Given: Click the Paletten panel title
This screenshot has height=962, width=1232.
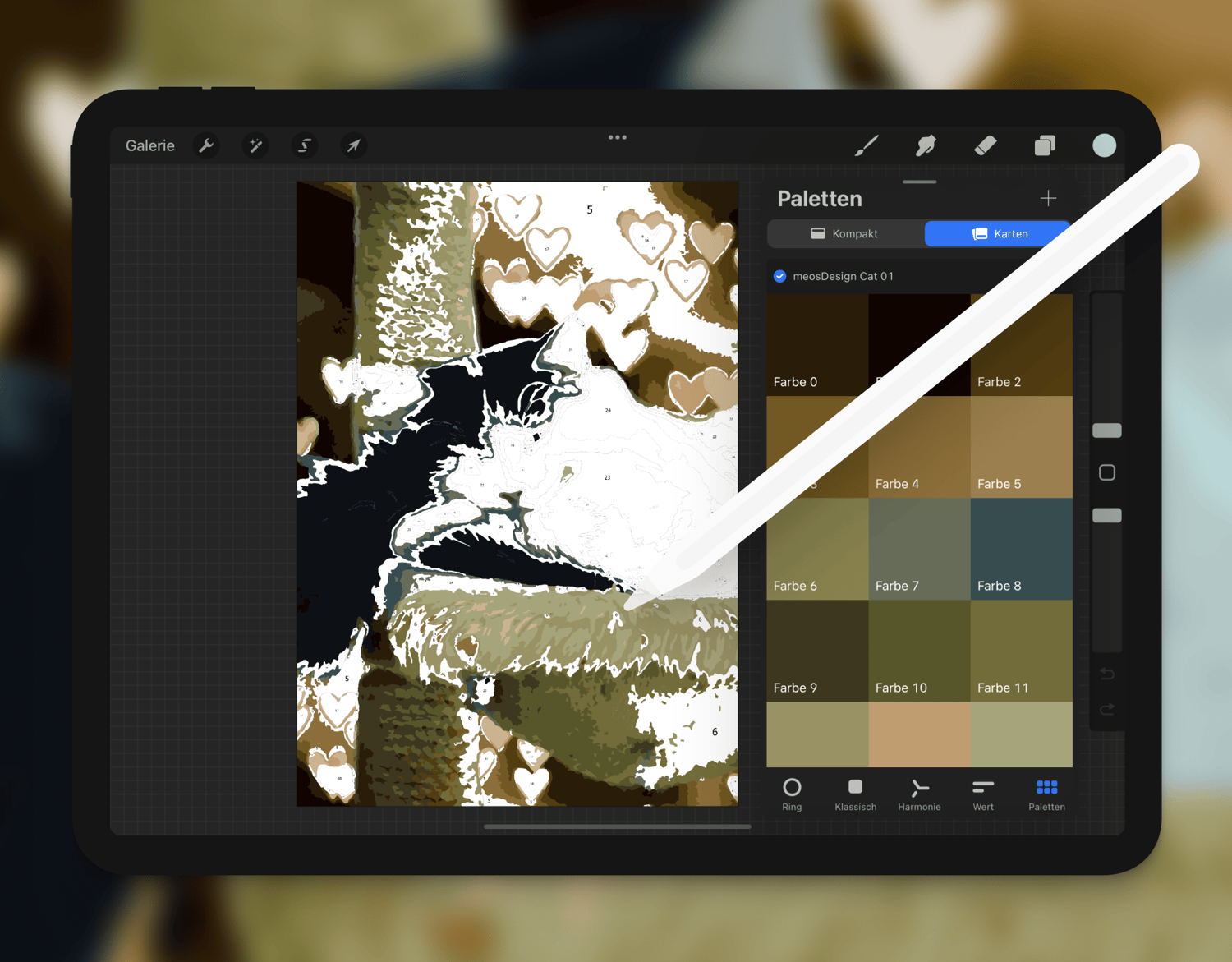Looking at the screenshot, I should tap(820, 199).
